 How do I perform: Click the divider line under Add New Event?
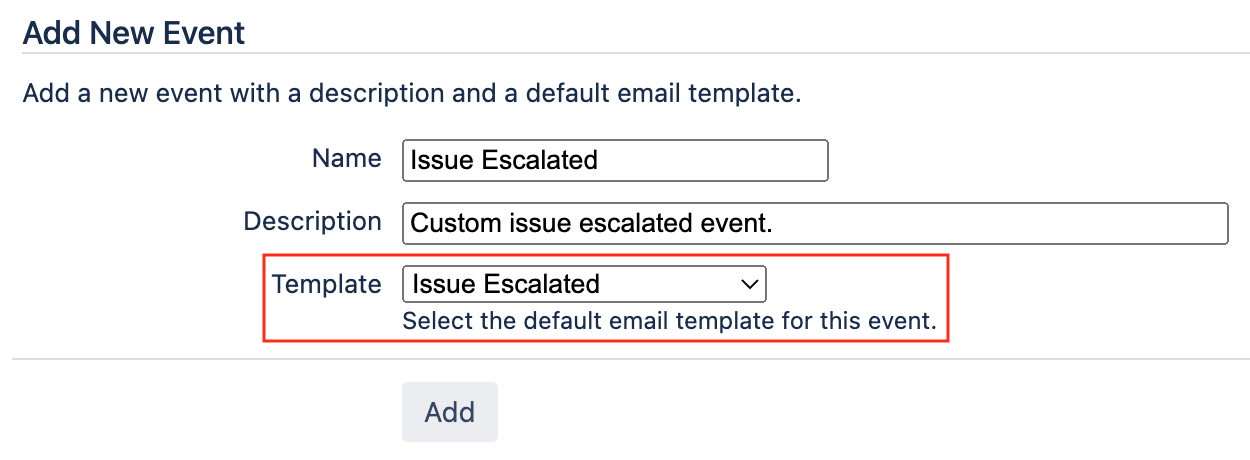tap(635, 53)
